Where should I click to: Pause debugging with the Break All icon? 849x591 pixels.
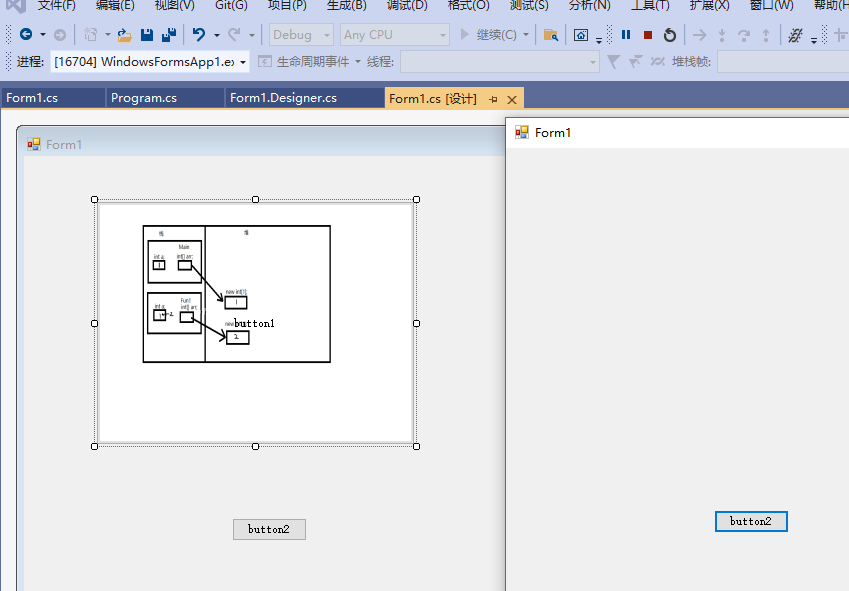click(x=626, y=35)
